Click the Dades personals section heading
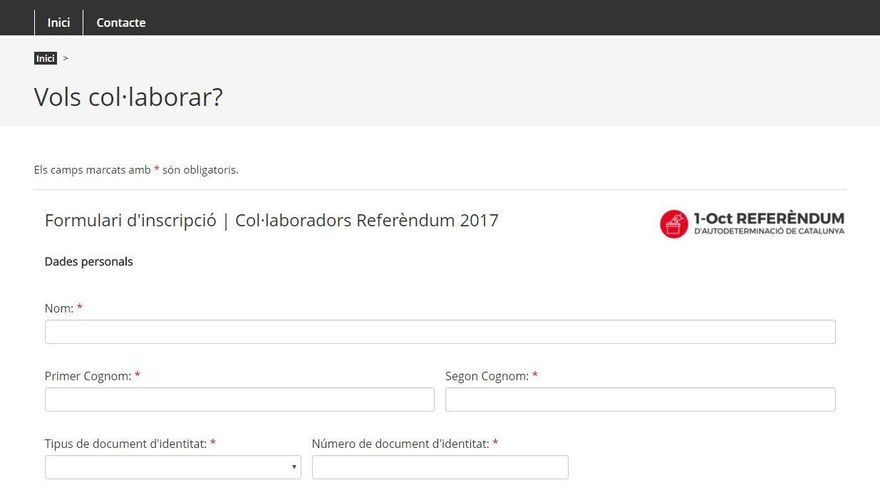880x495 pixels. click(x=89, y=262)
